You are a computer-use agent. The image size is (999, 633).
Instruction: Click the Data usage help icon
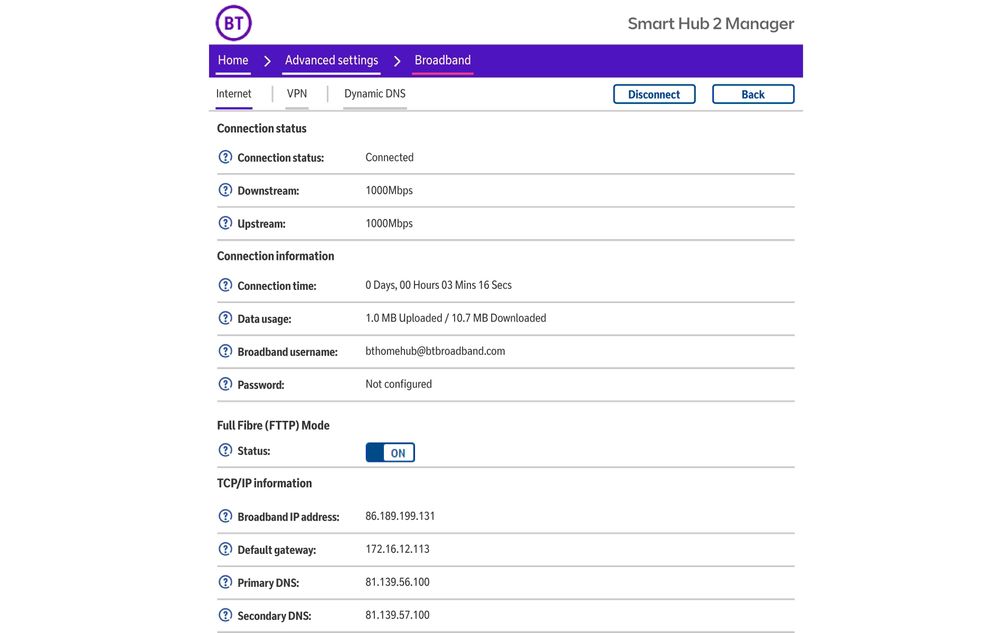click(x=225, y=318)
